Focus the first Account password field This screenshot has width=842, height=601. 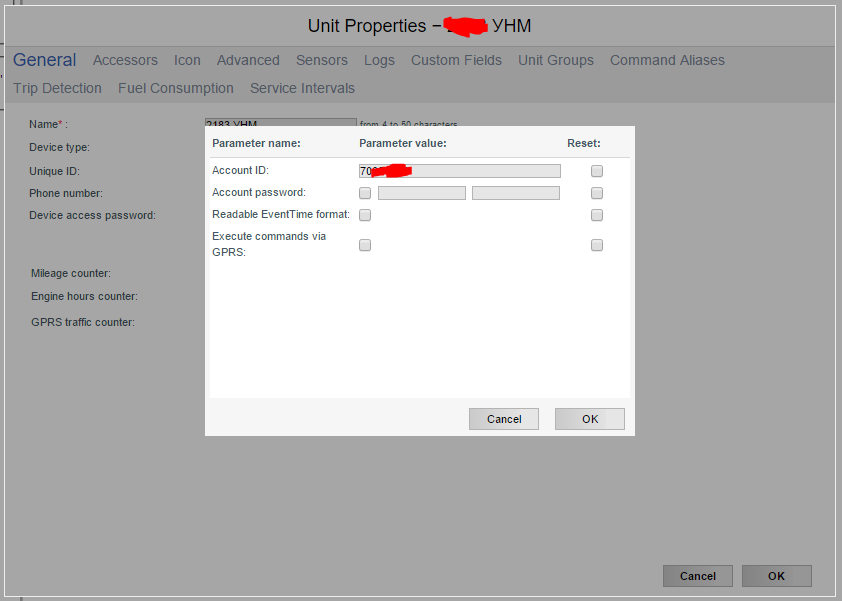[421, 193]
